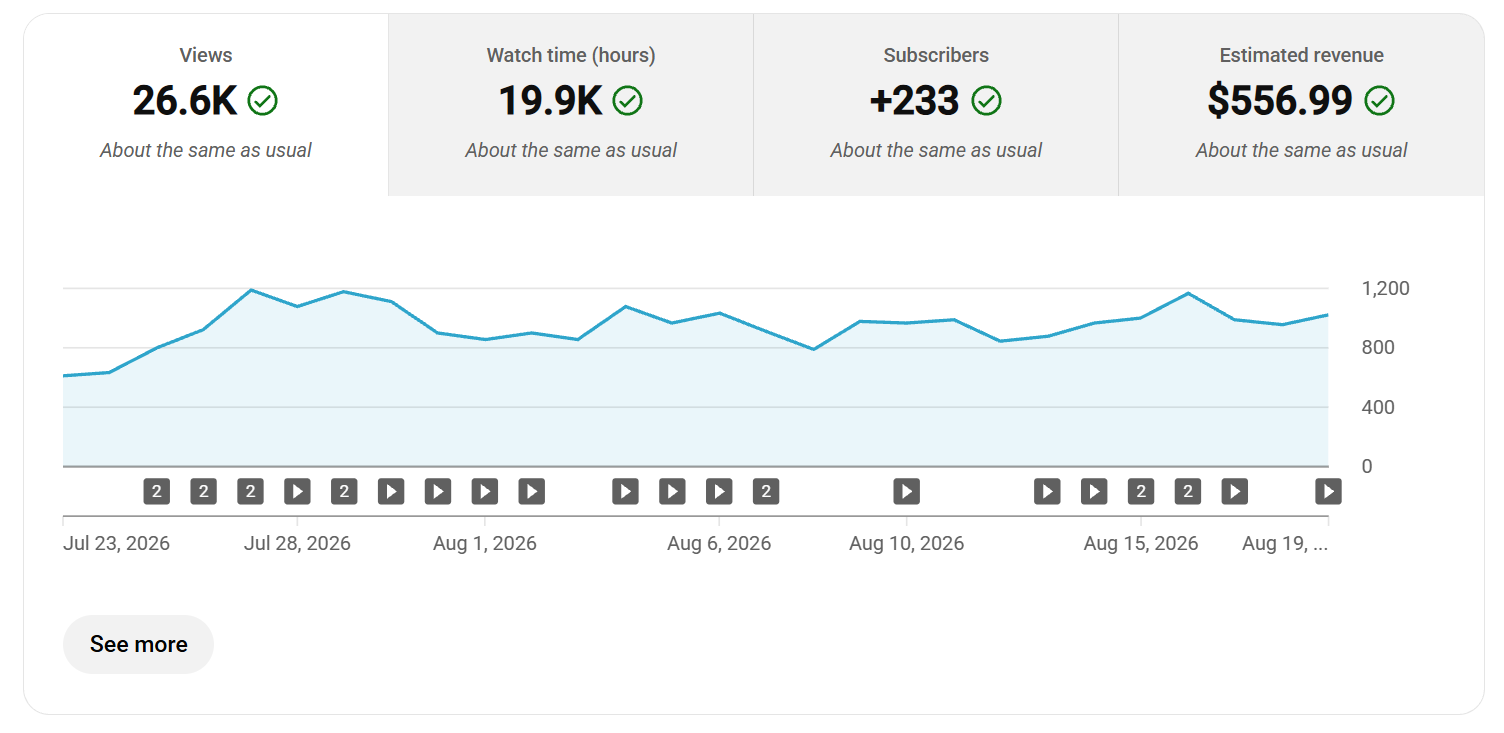Click the See more button

[x=138, y=644]
